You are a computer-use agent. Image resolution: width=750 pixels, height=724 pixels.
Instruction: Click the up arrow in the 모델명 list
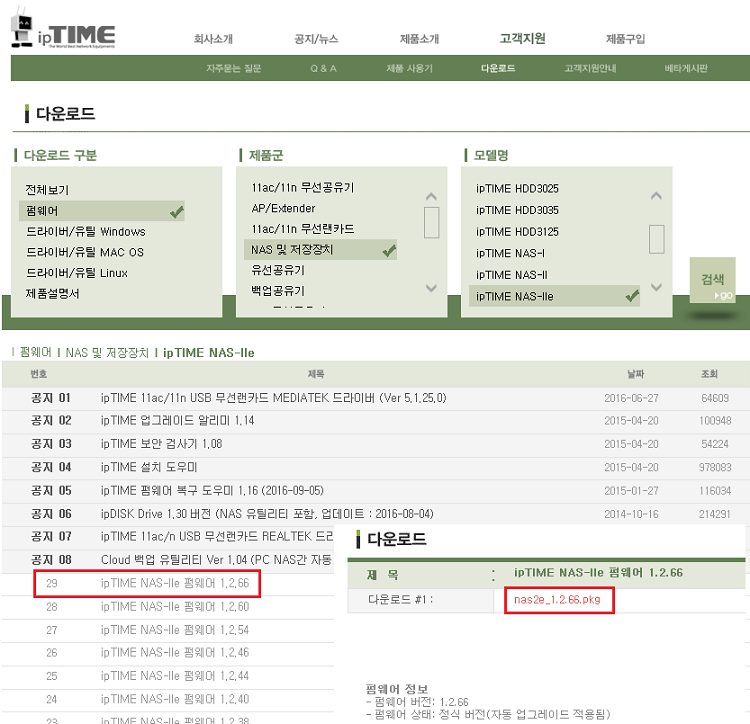tap(656, 196)
